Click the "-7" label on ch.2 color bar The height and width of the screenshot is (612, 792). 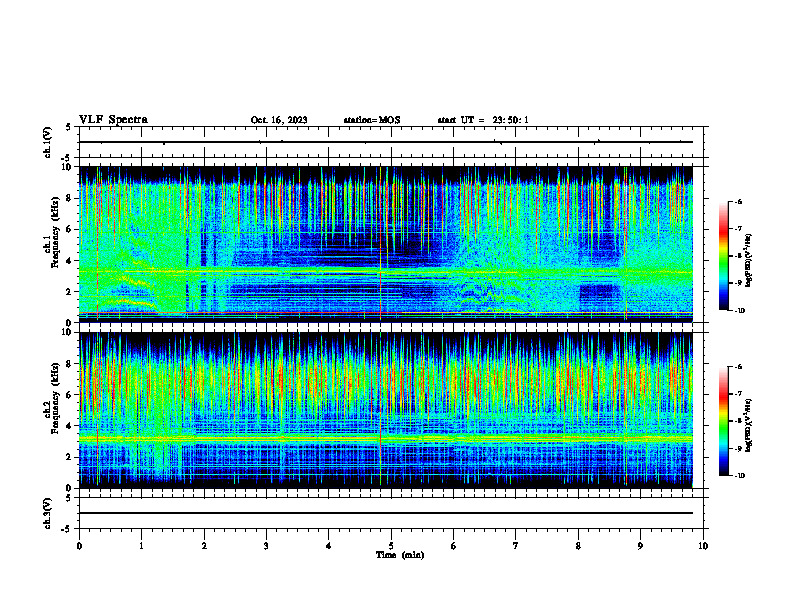[739, 394]
